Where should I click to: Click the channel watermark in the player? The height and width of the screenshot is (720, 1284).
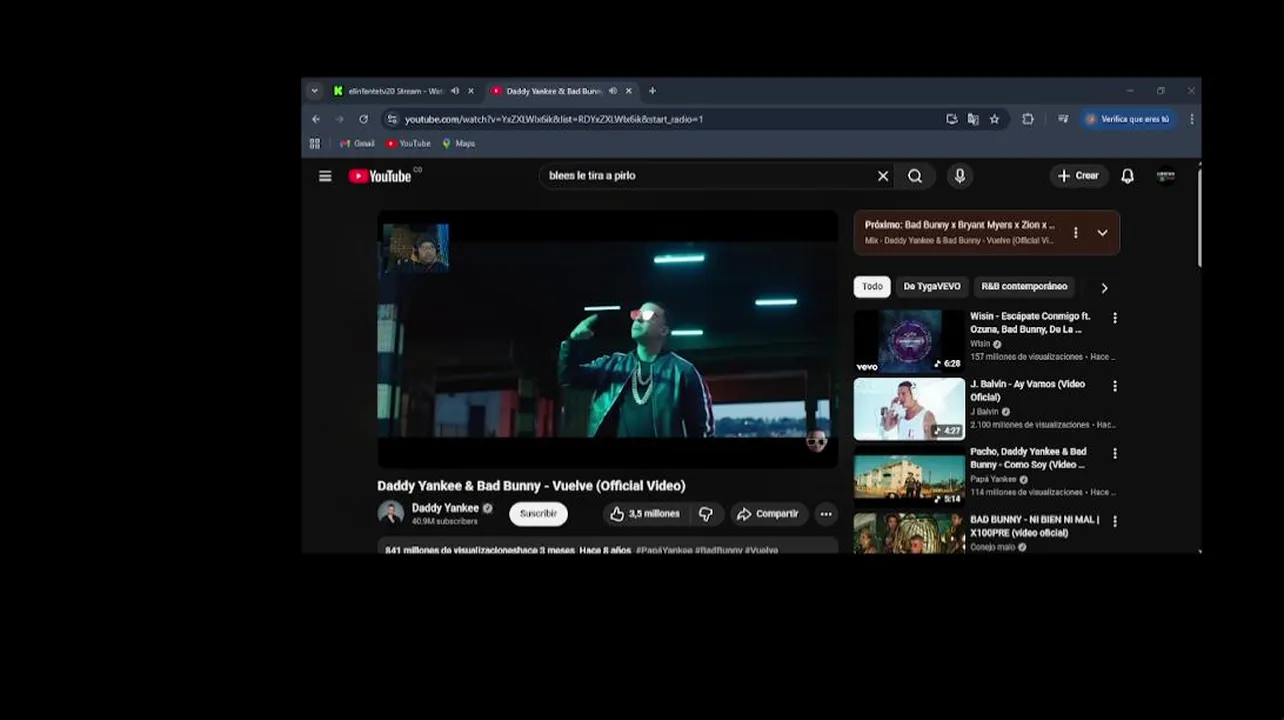(817, 442)
